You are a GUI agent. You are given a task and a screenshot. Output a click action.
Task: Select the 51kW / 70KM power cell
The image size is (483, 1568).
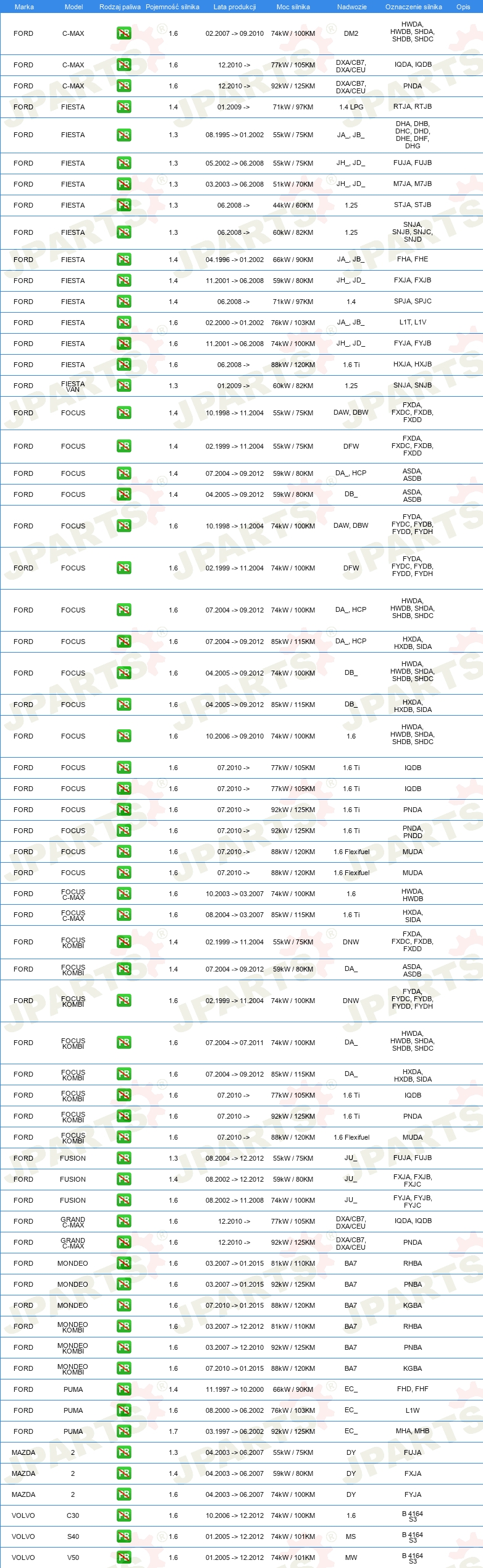pos(293,184)
